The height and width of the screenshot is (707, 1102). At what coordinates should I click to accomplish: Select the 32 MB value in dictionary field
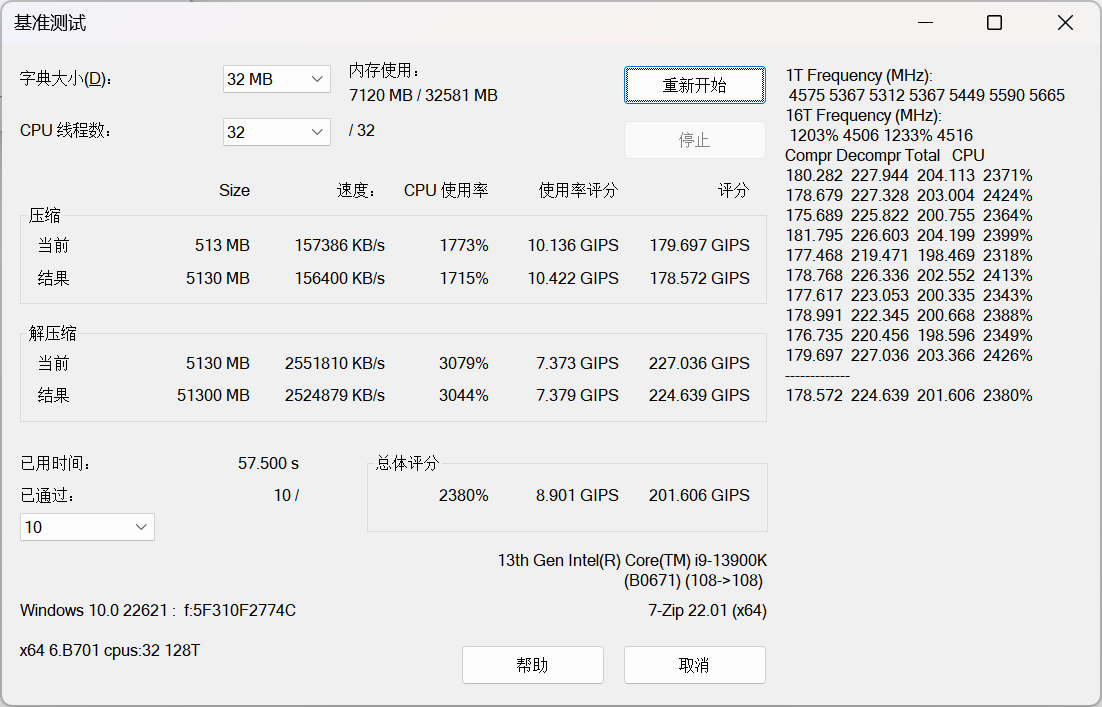(253, 79)
